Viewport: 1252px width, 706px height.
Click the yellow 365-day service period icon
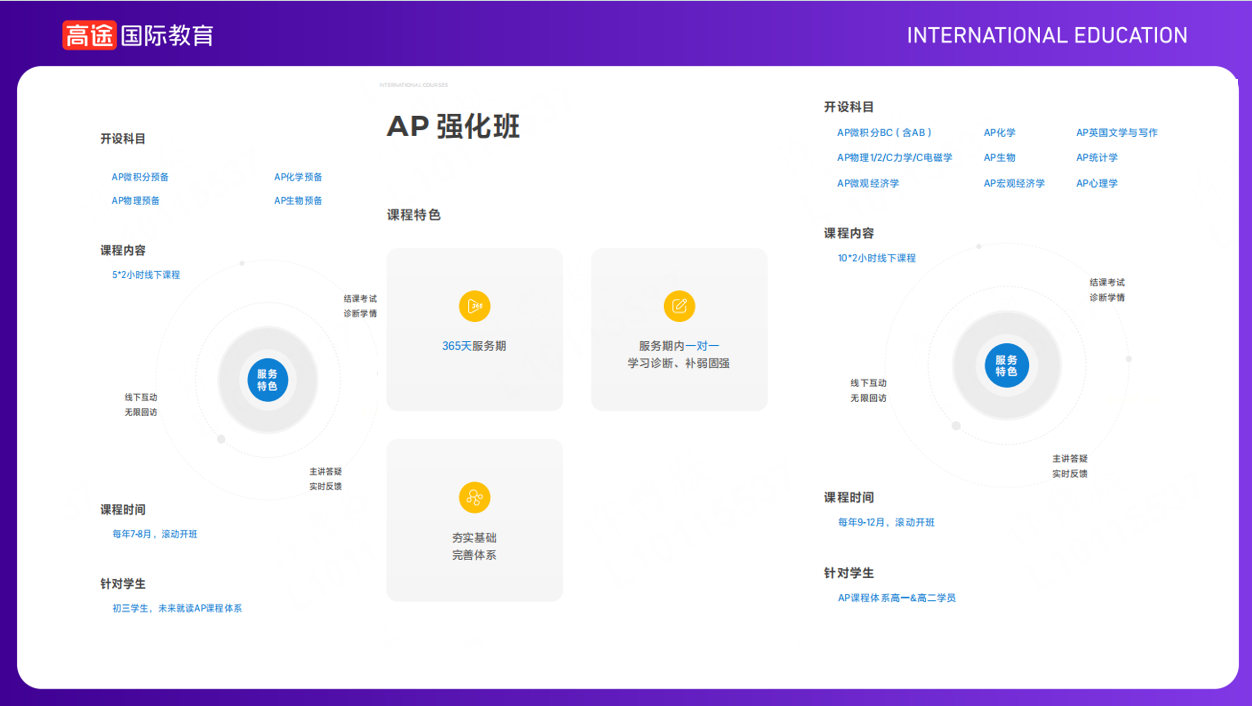(x=475, y=306)
